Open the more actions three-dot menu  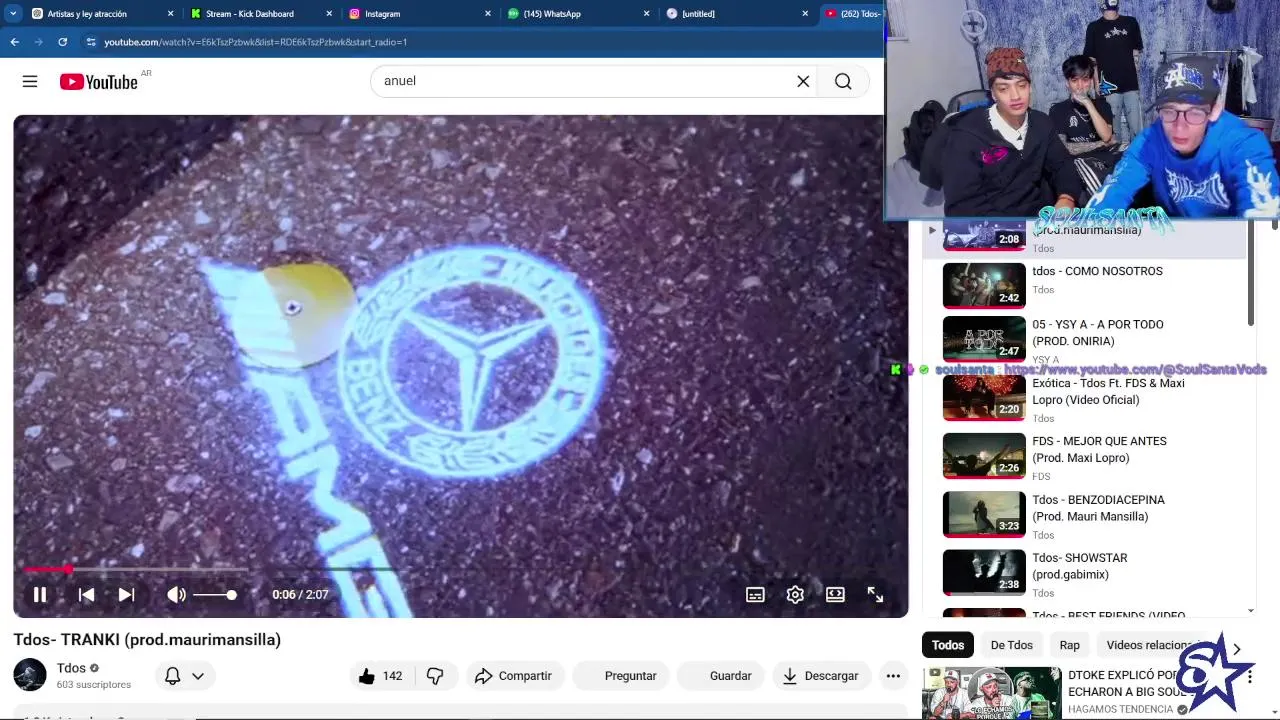893,676
